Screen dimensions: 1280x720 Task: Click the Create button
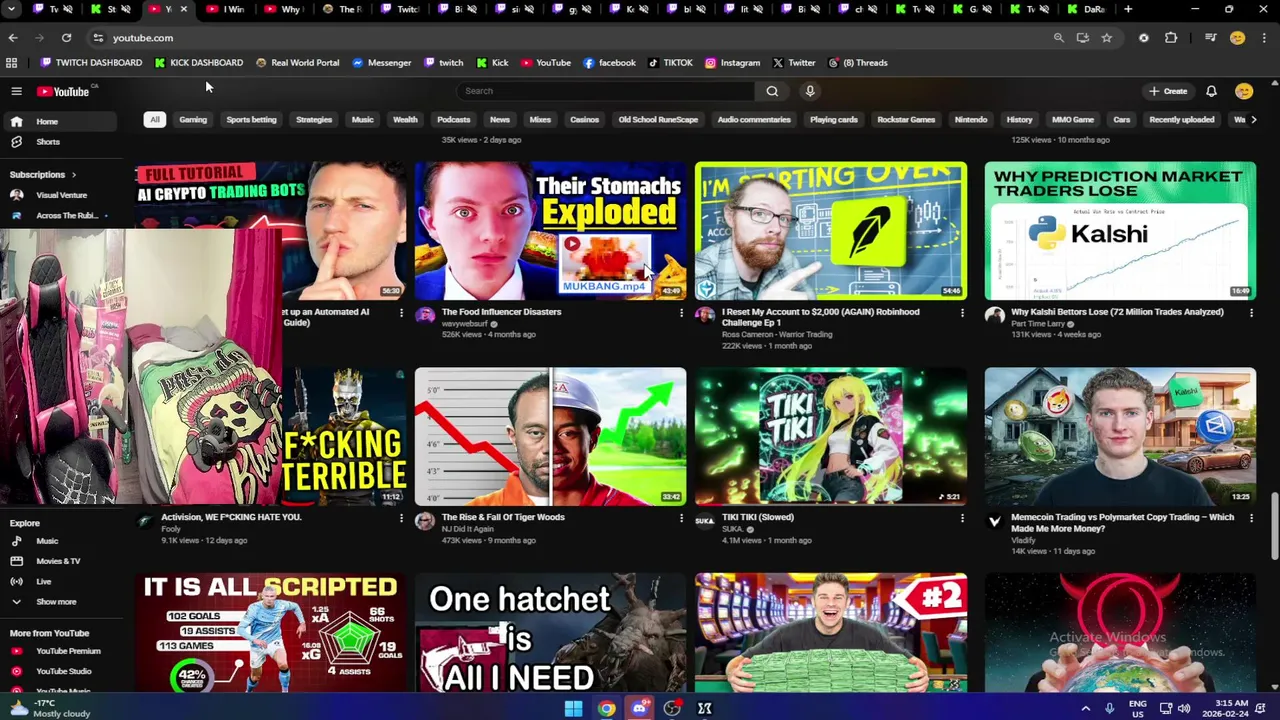[1168, 91]
